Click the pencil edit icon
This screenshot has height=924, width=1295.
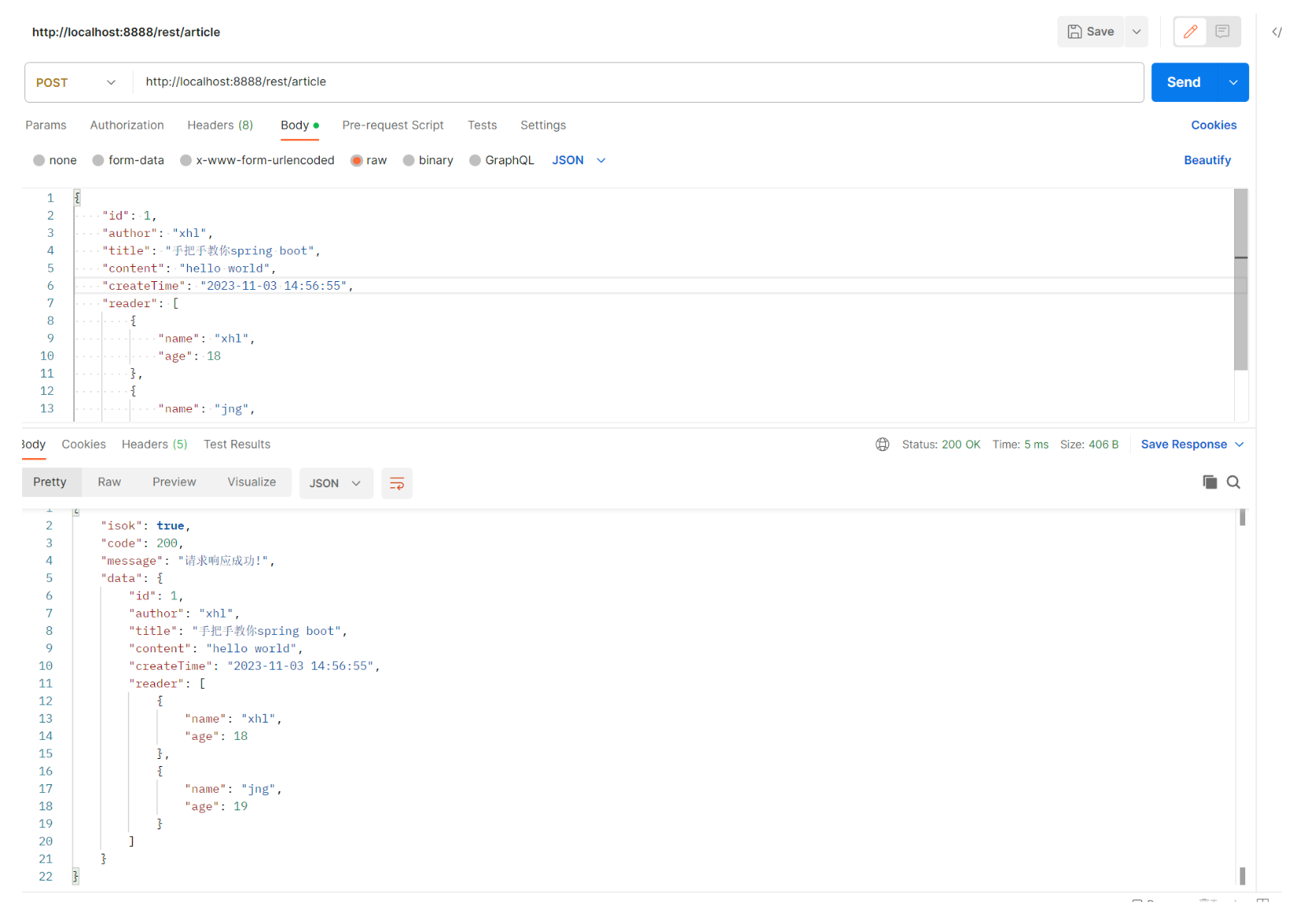click(x=1190, y=32)
